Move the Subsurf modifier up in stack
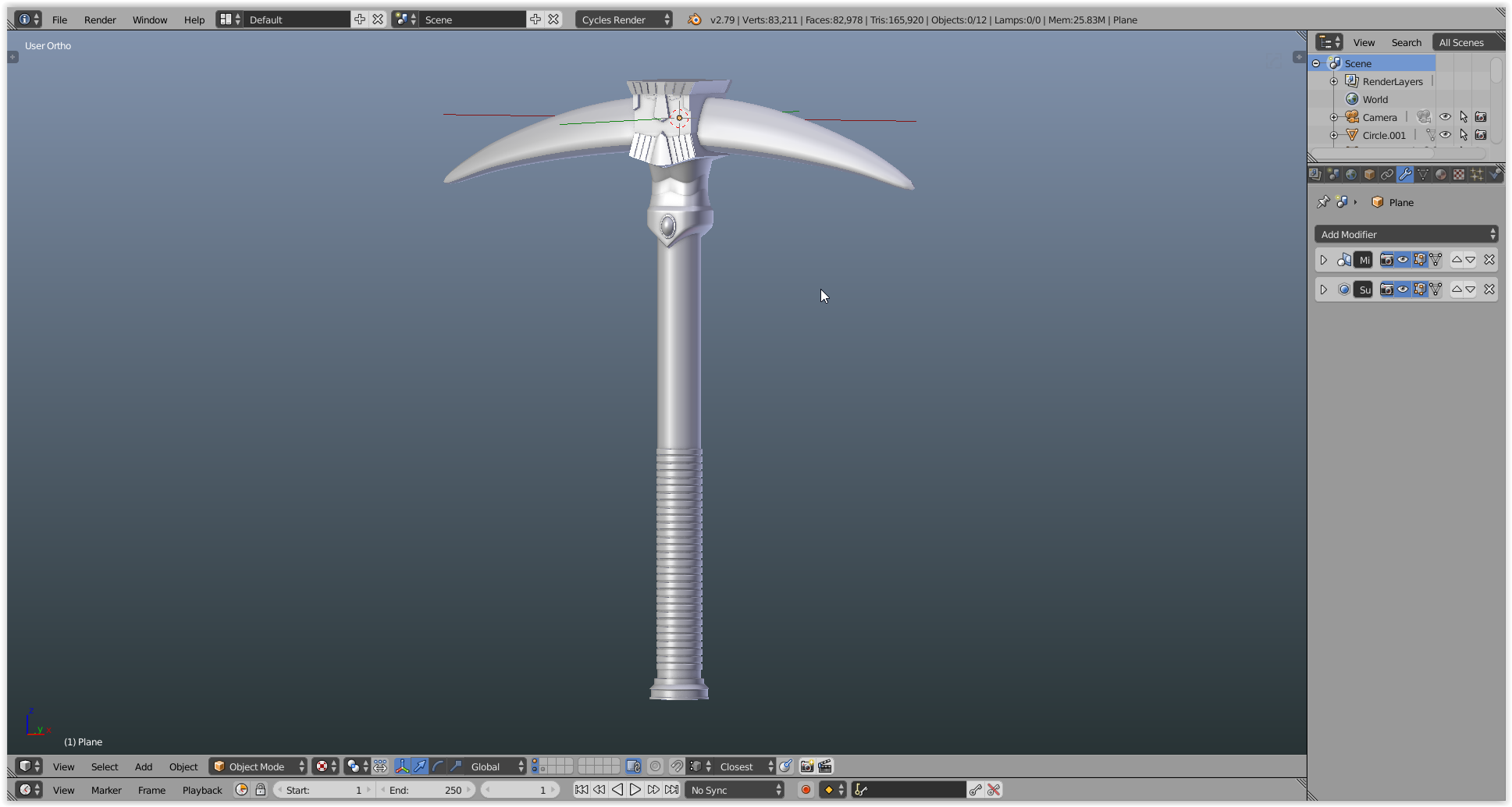This screenshot has height=807, width=1512. (x=1457, y=290)
